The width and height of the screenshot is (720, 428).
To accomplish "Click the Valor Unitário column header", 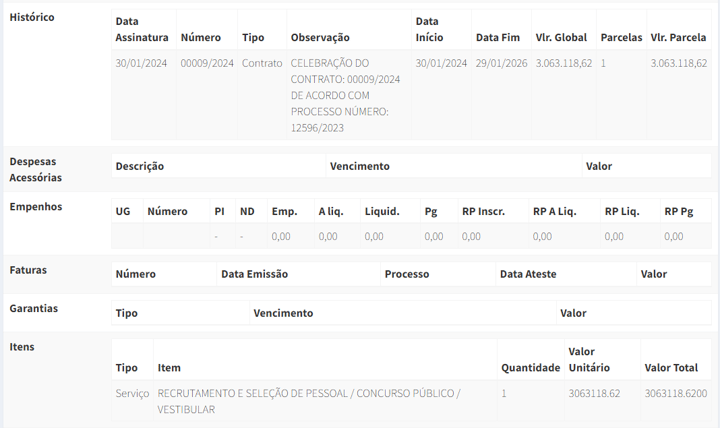I will (589, 360).
